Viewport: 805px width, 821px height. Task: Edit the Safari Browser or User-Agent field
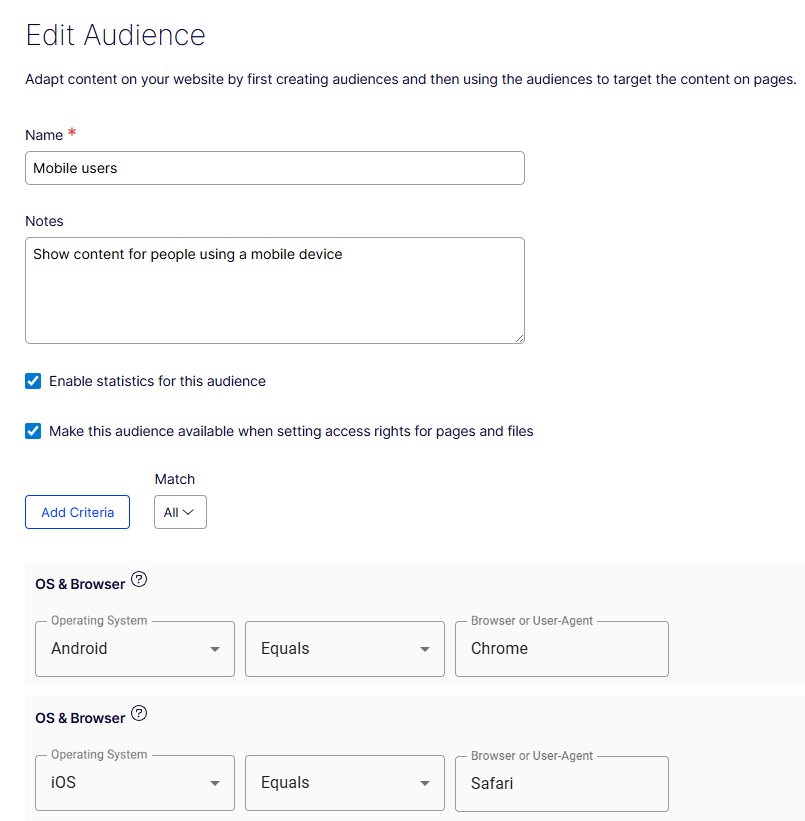pos(561,783)
